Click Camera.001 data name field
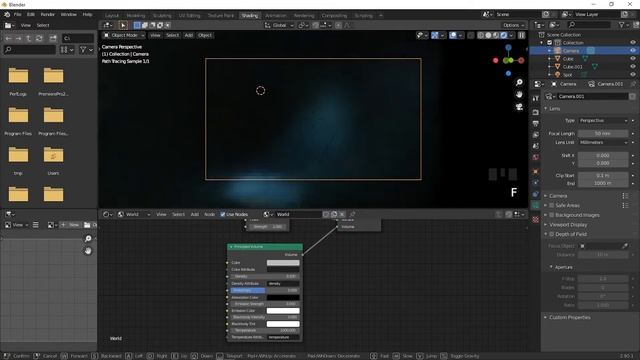The height and width of the screenshot is (360, 640). 592,96
